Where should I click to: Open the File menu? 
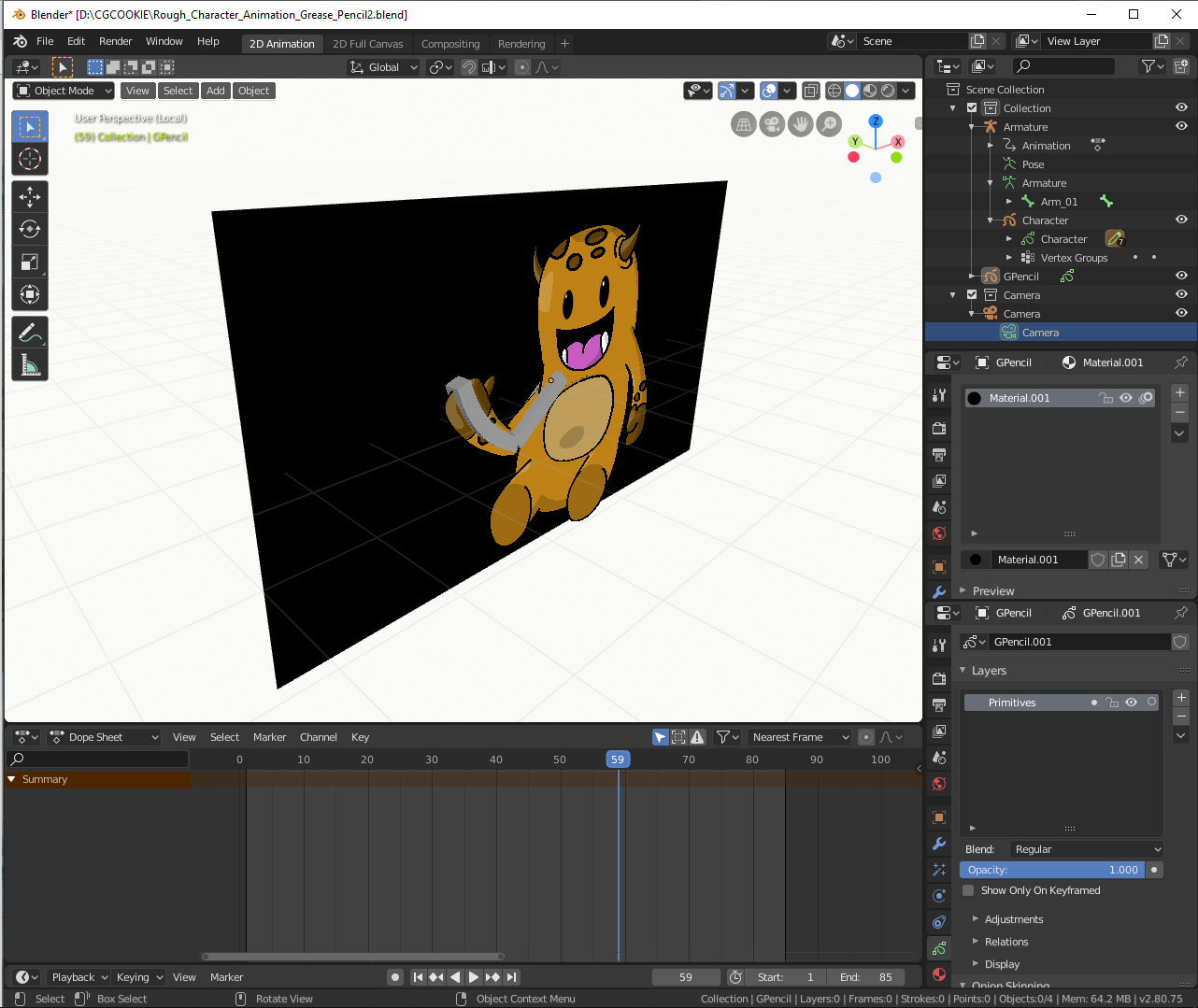pyautogui.click(x=45, y=41)
